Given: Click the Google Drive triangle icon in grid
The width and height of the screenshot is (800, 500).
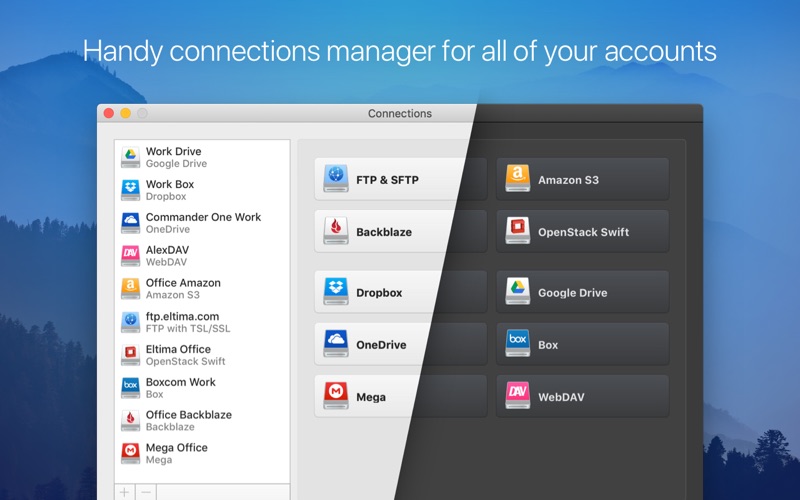Looking at the screenshot, I should (x=517, y=291).
